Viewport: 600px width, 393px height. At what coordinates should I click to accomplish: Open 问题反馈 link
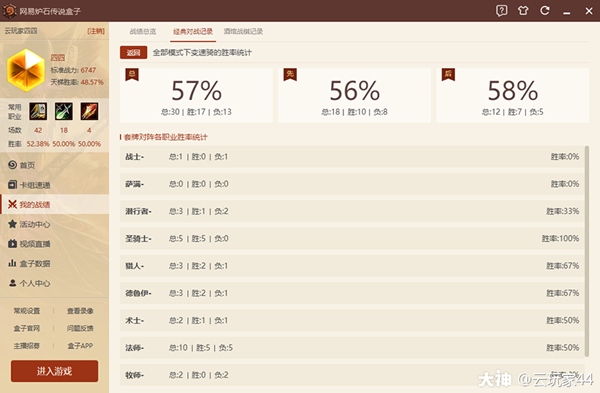pos(80,328)
